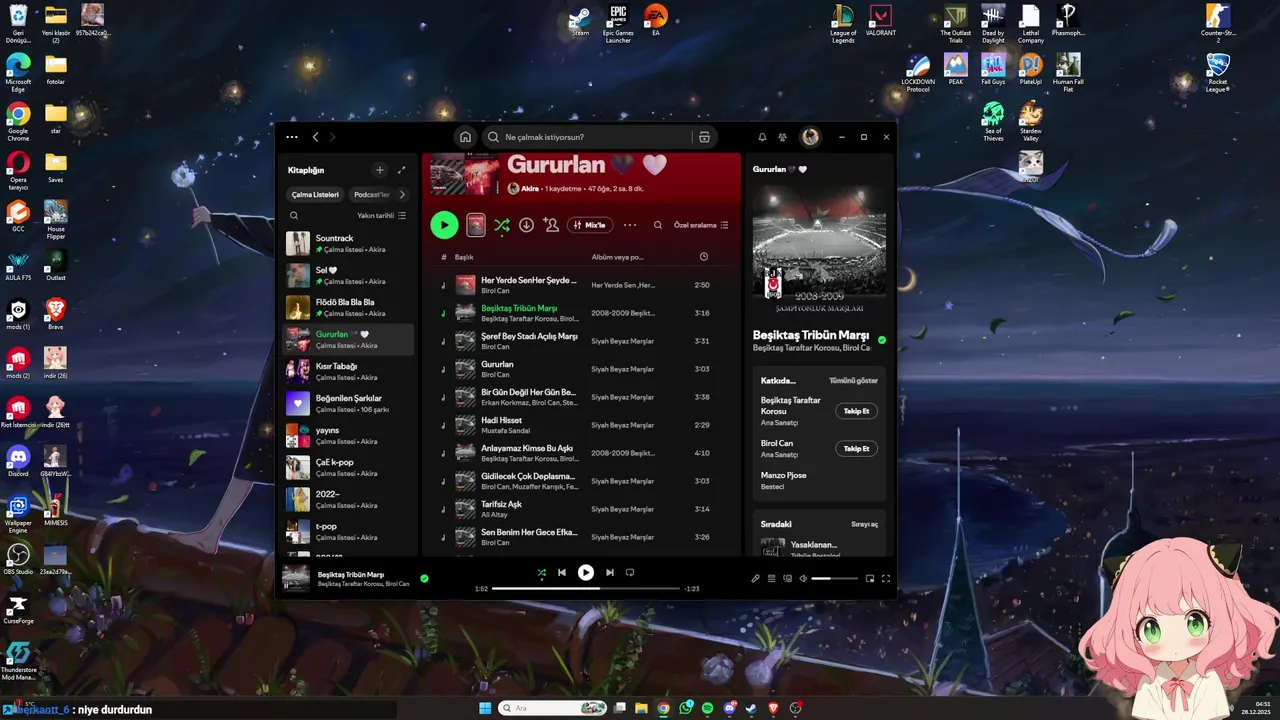The image size is (1280, 720).
Task: Select the Podcast'ler filter chip
Action: pos(372,195)
